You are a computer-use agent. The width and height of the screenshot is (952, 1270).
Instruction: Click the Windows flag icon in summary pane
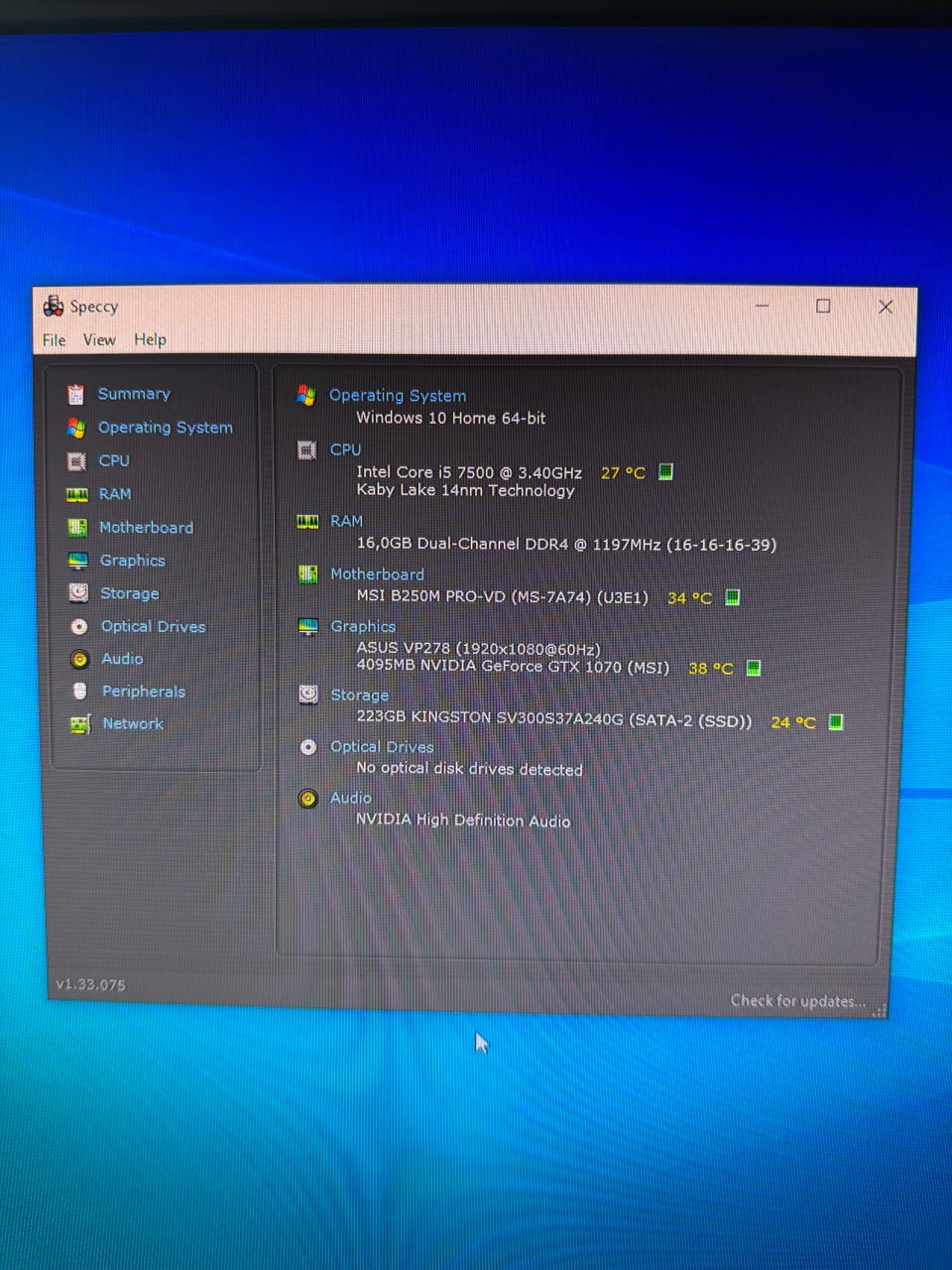coord(306,396)
